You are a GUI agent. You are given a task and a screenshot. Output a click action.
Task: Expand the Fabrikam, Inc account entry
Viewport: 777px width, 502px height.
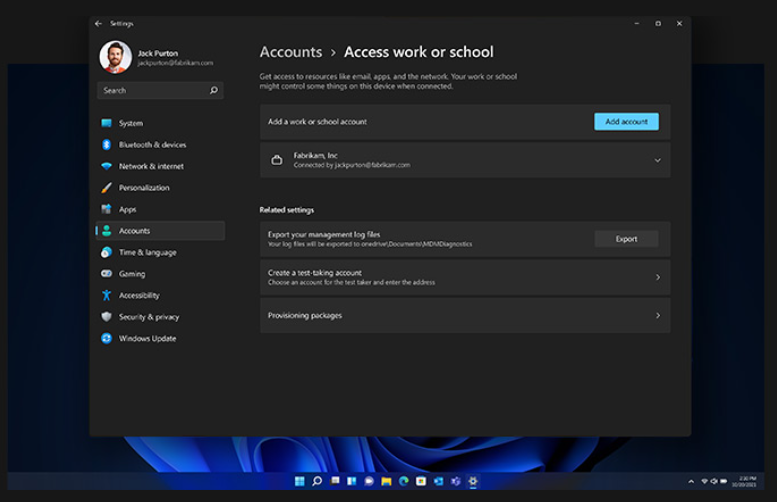tap(657, 160)
